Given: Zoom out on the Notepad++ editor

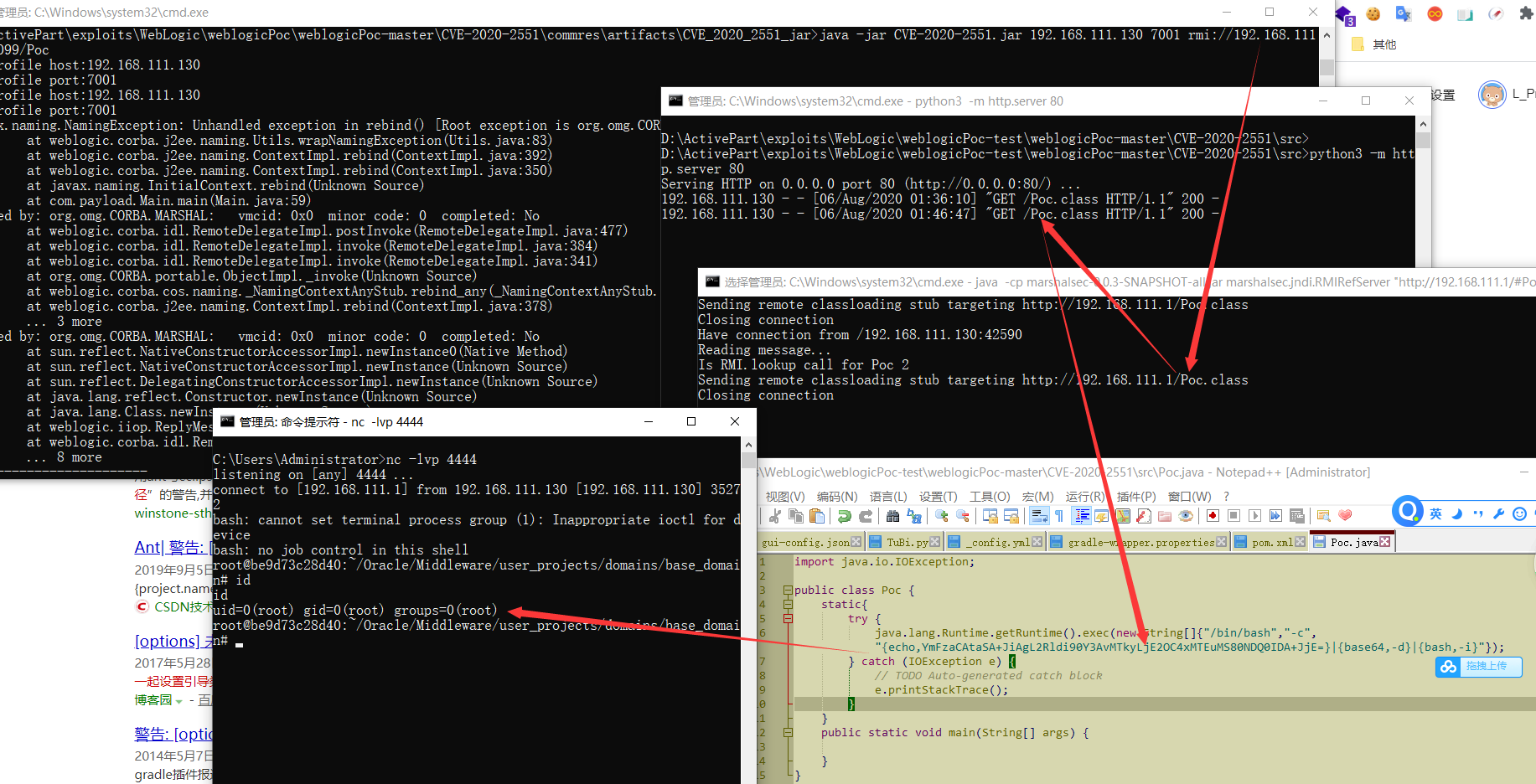Looking at the screenshot, I should [x=963, y=516].
